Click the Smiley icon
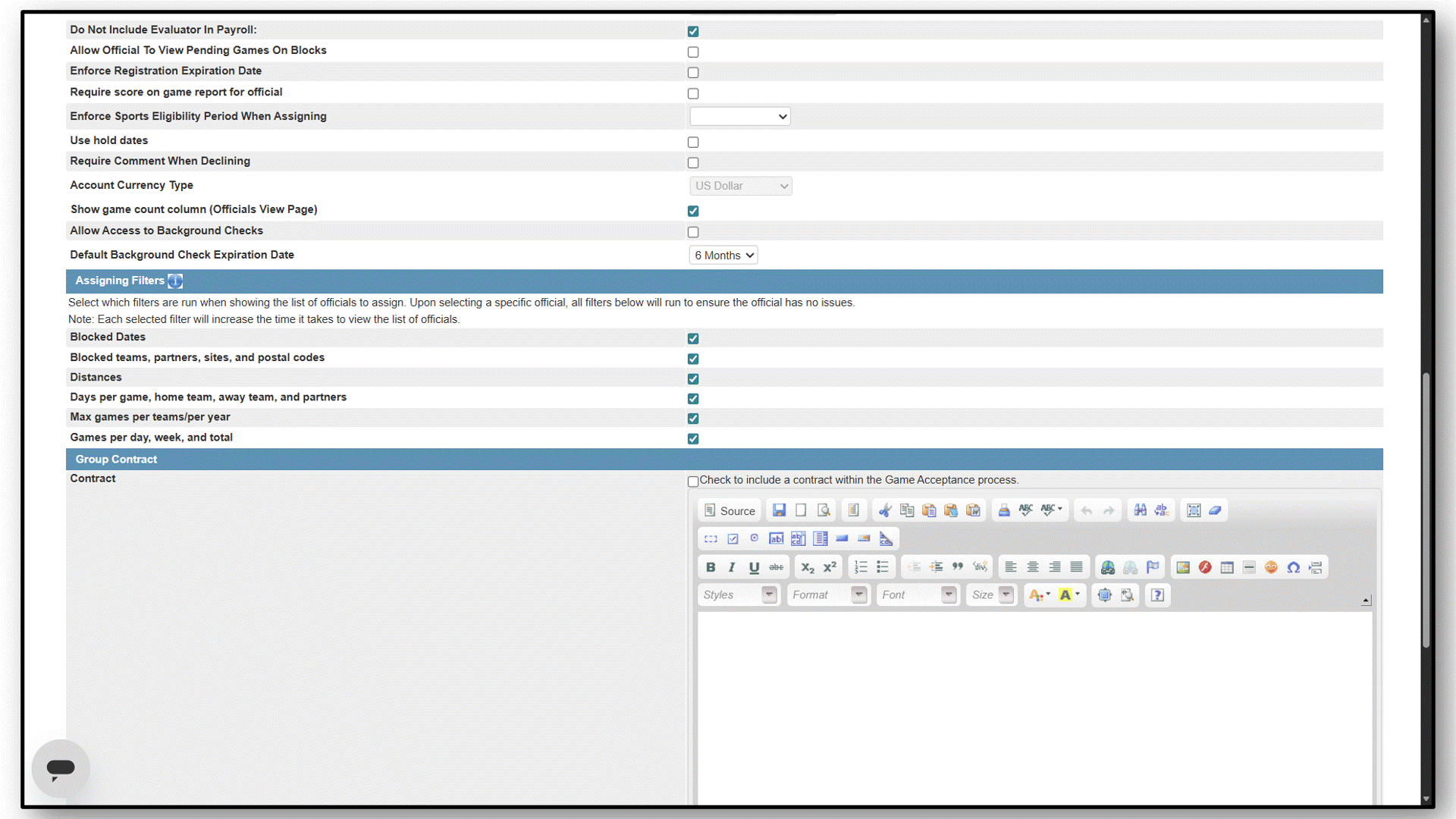 (1272, 567)
